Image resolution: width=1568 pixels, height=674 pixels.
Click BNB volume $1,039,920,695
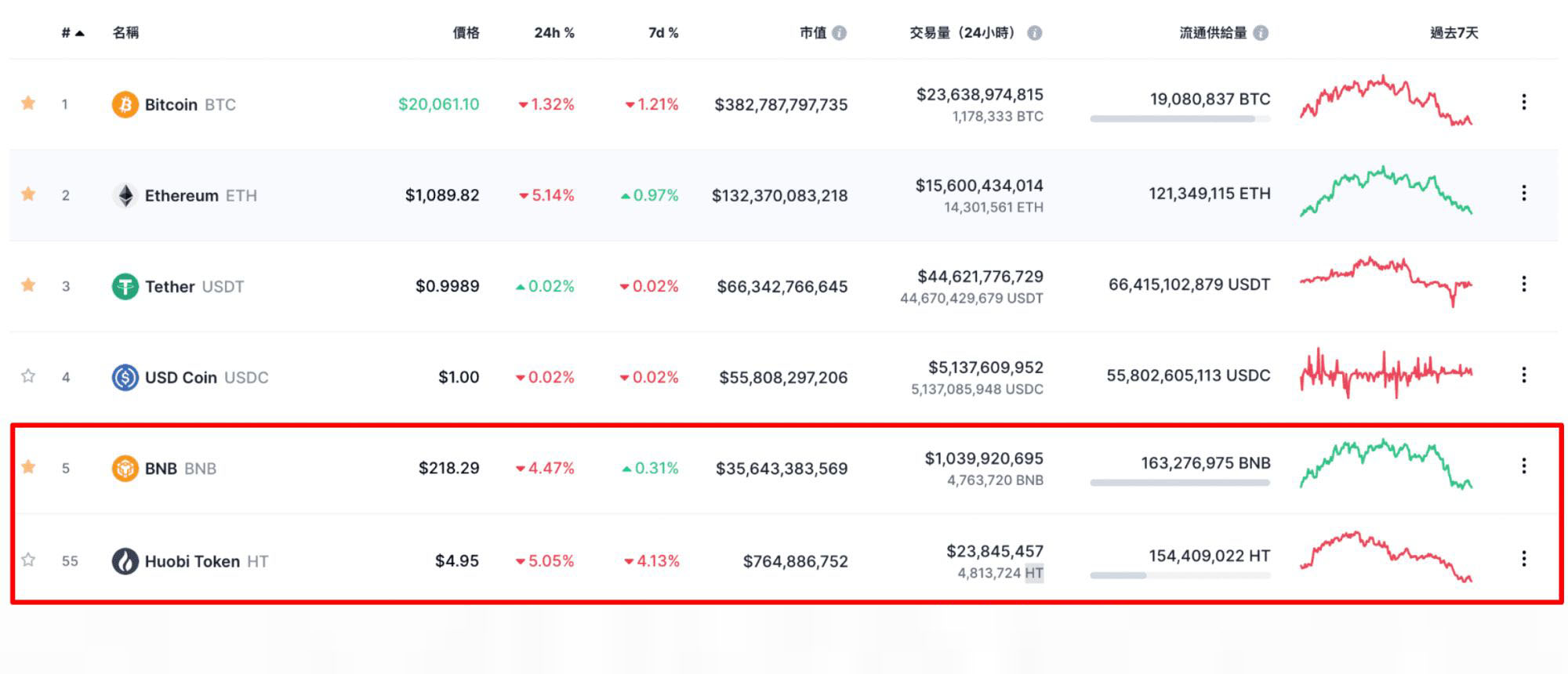[x=984, y=458]
